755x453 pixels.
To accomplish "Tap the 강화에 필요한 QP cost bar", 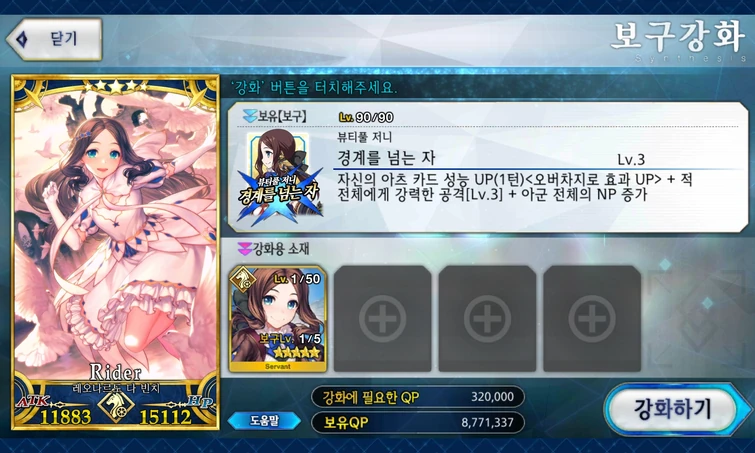I will point(418,397).
